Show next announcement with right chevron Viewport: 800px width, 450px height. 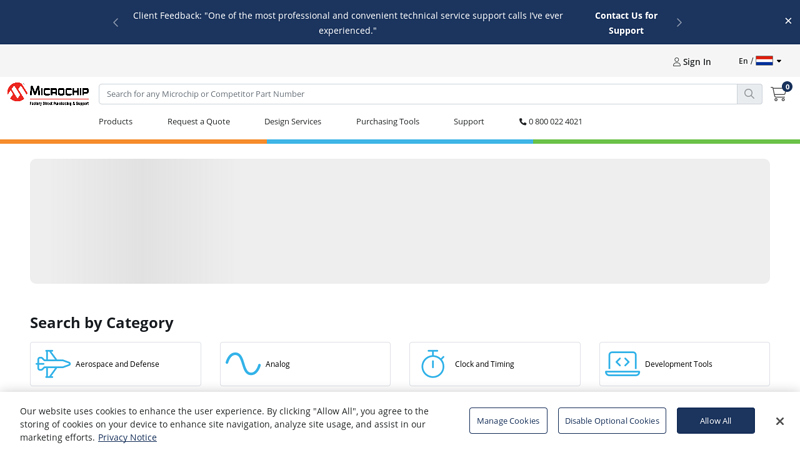point(679,22)
